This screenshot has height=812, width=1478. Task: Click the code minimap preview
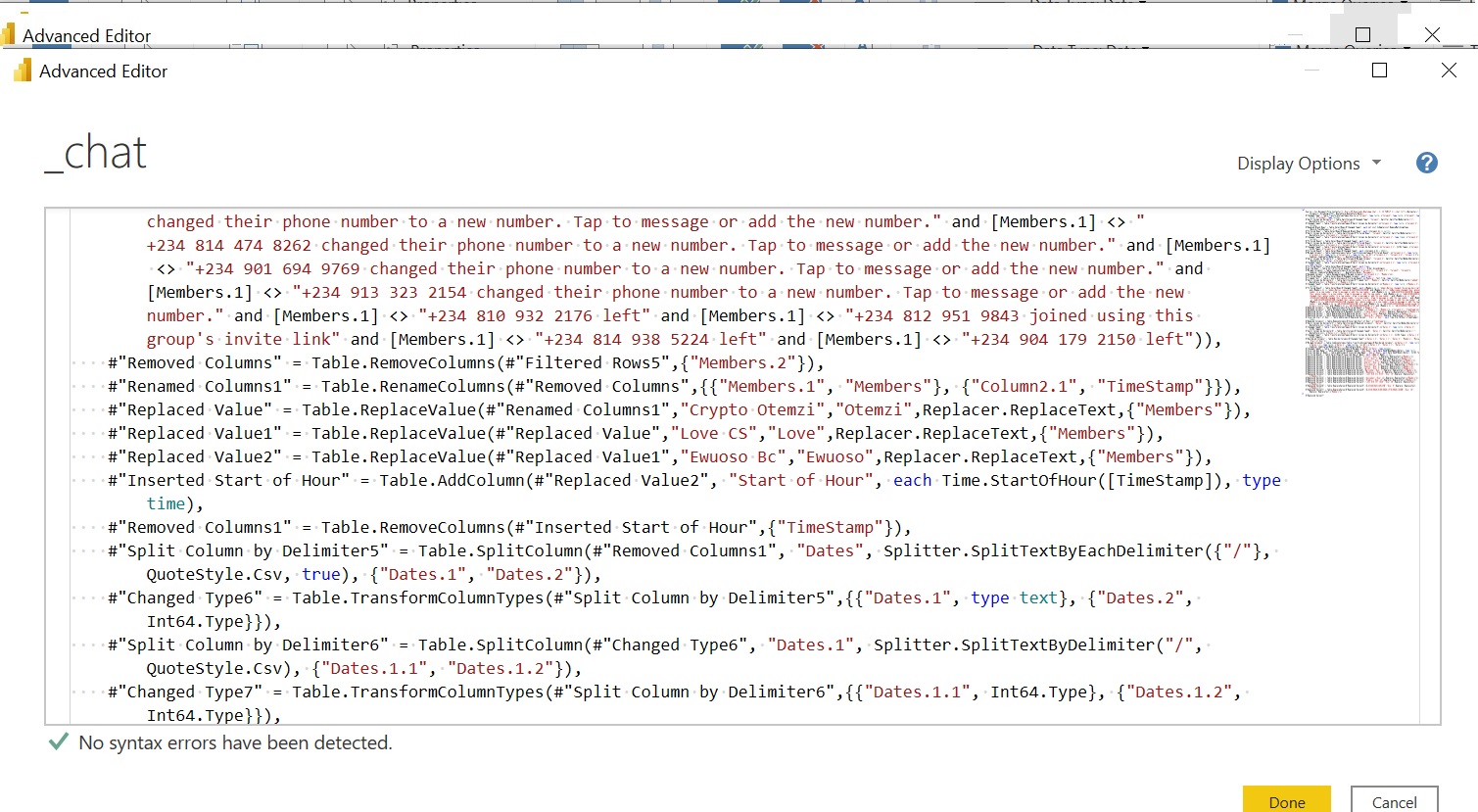1361,299
